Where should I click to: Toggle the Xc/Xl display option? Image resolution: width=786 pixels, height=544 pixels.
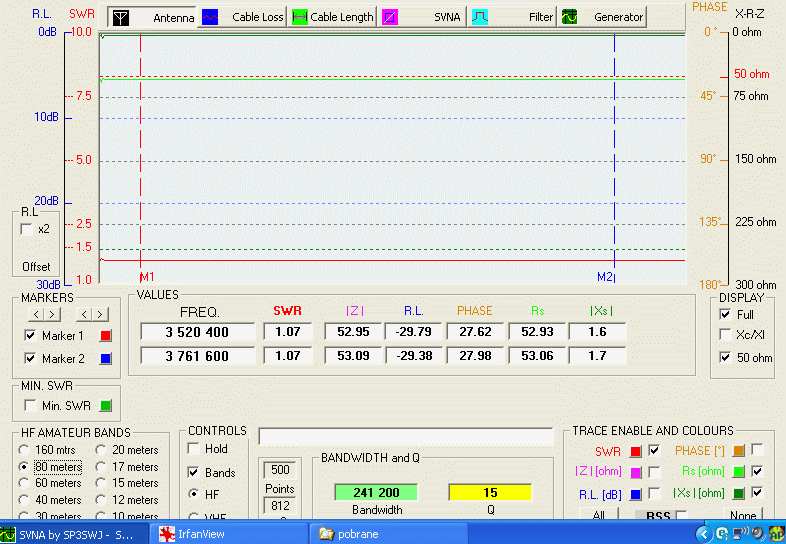(x=725, y=336)
